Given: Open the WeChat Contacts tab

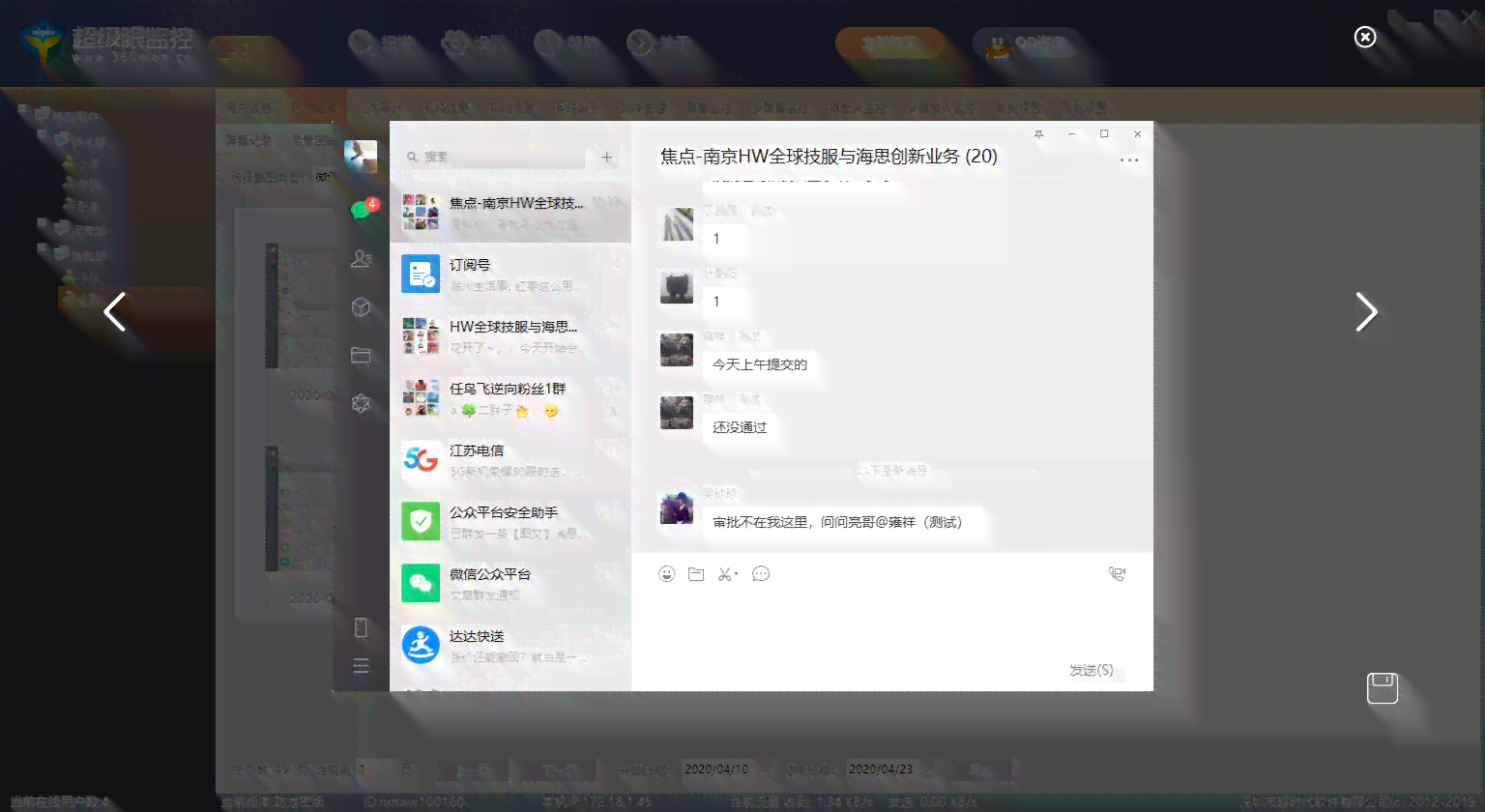Looking at the screenshot, I should 362,258.
